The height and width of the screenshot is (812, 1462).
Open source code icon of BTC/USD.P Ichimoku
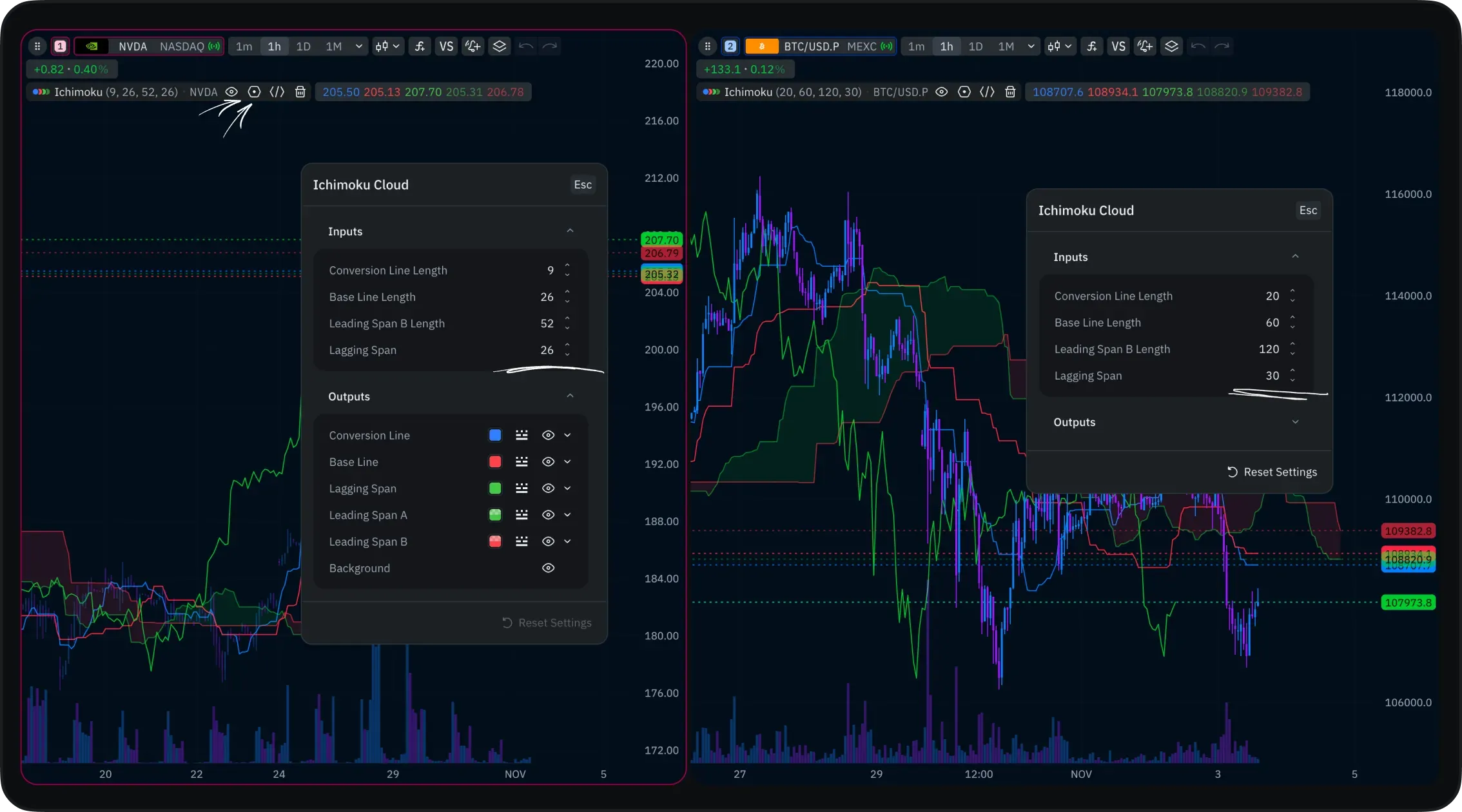(x=987, y=92)
